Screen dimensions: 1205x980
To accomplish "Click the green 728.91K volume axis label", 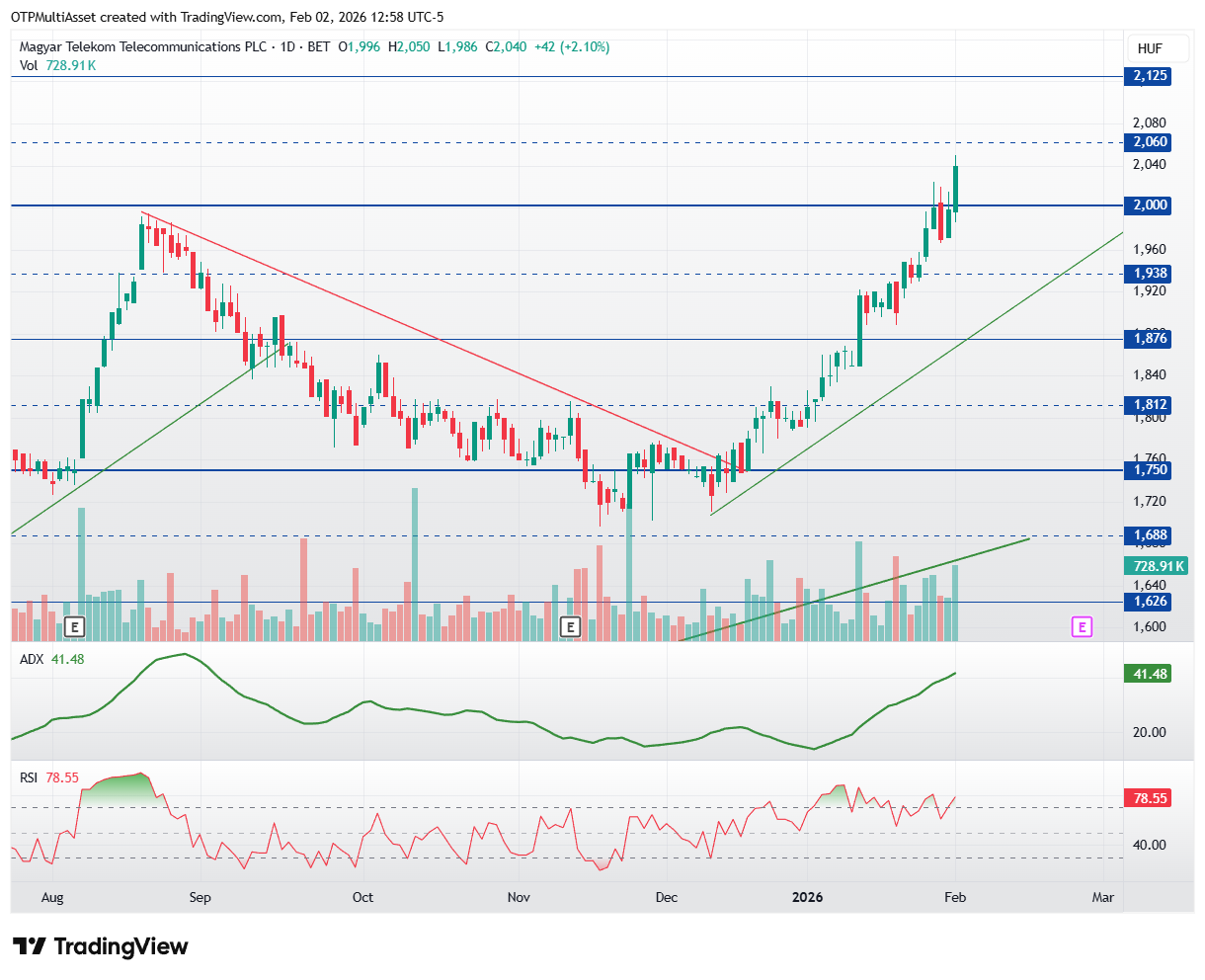I will coord(1156,566).
